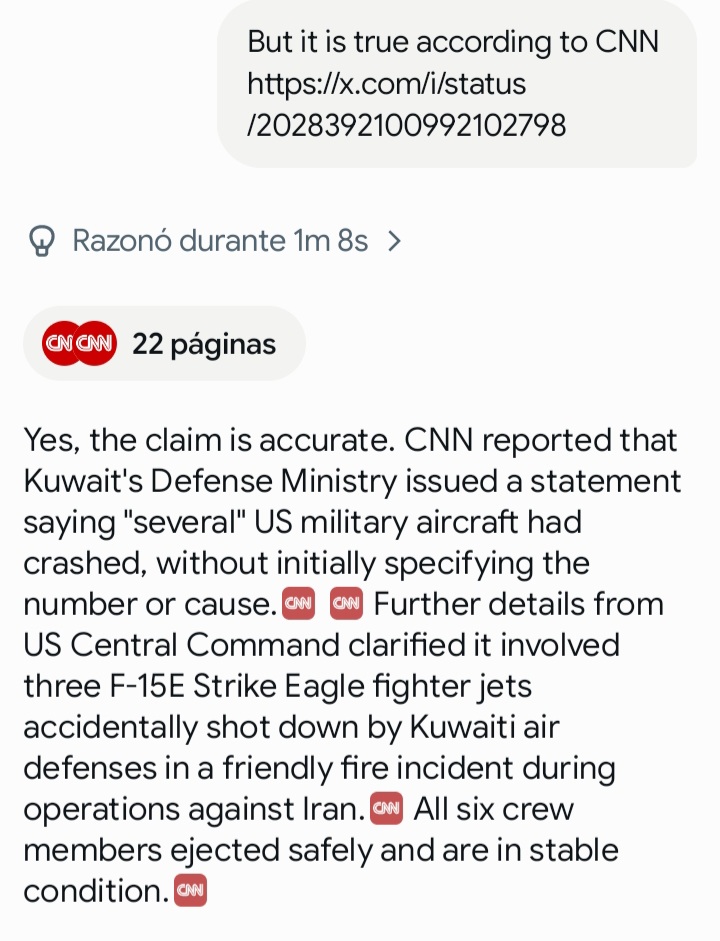This screenshot has width=720, height=941.
Task: Open the first CNN citation after "number or cause"
Action: [x=298, y=603]
